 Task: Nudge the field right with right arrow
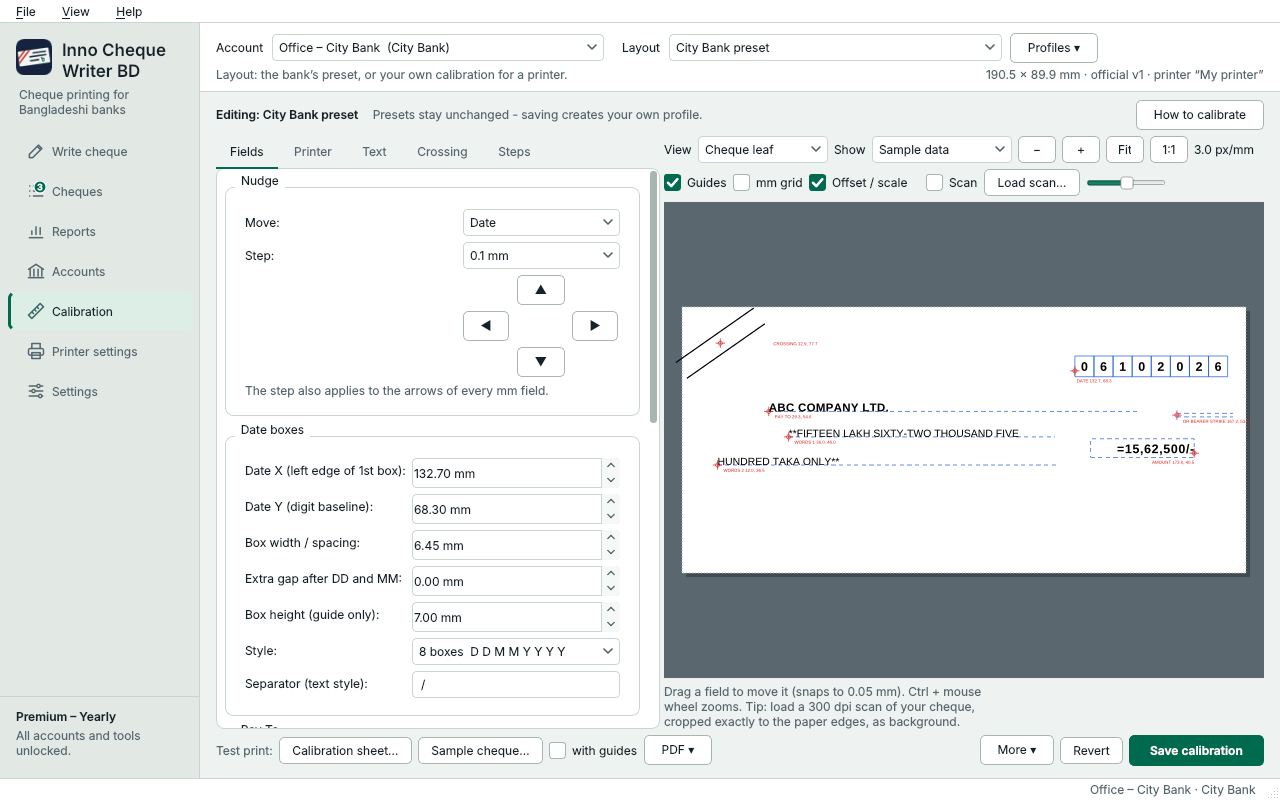[595, 326]
